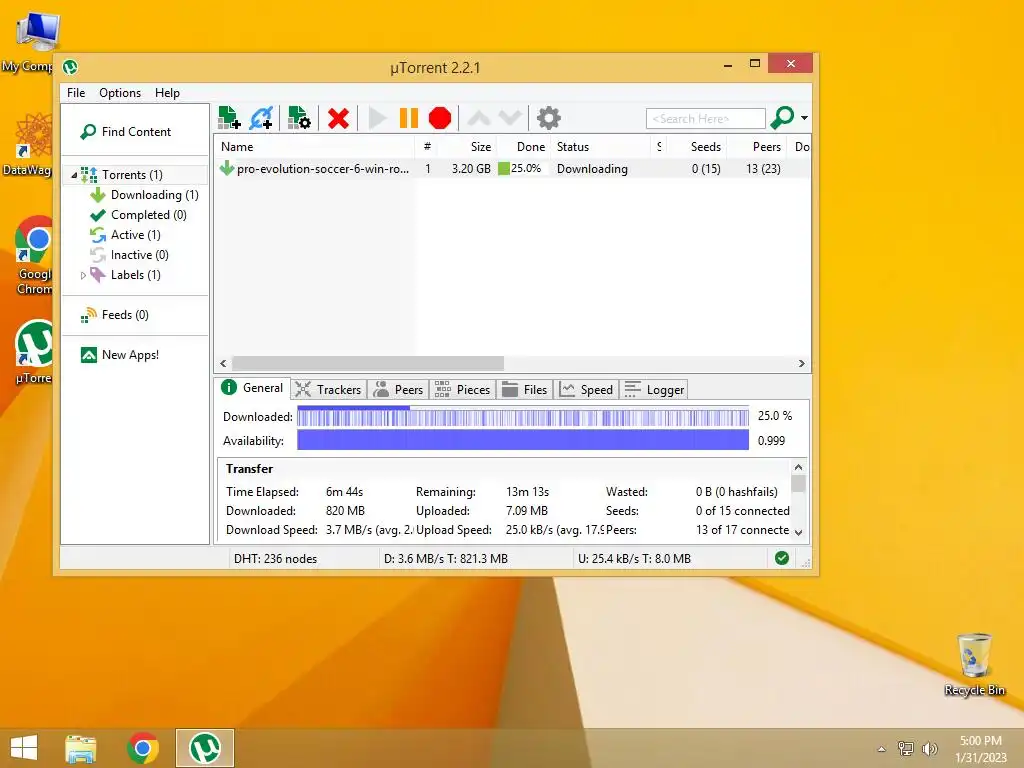Click upload speed status bar entry
Viewport: 1024px width, 768px height.
click(x=635, y=559)
